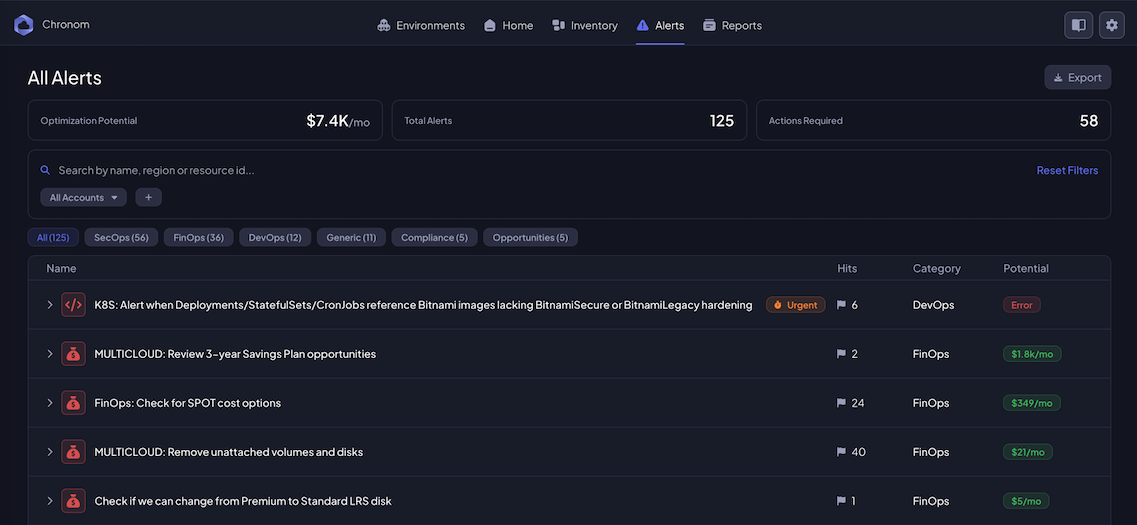Viewport: 1137px width, 525px height.
Task: Click the green $1.8k/mo potential badge
Action: coord(1032,354)
